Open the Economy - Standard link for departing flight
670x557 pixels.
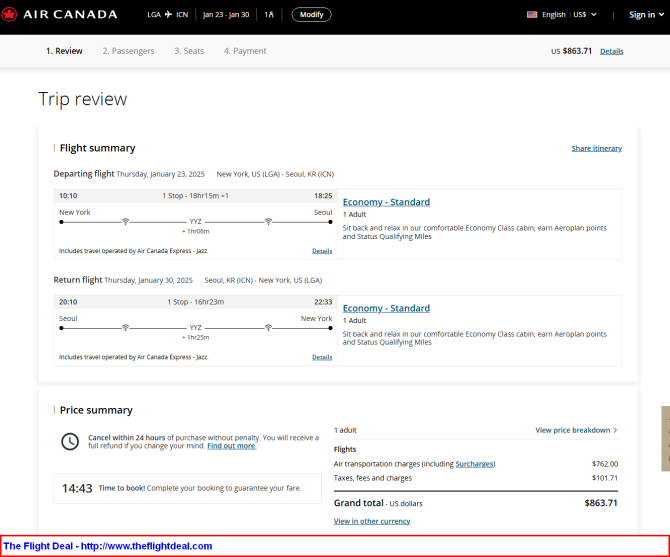click(386, 202)
